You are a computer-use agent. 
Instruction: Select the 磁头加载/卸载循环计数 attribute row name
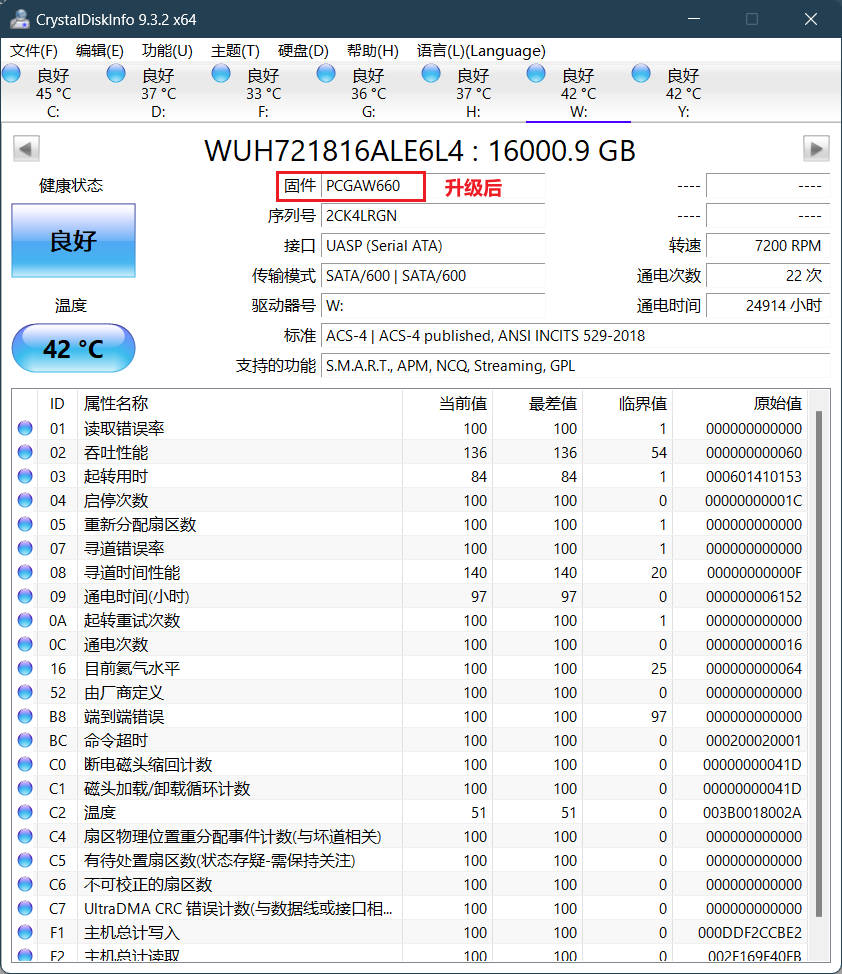click(x=167, y=788)
